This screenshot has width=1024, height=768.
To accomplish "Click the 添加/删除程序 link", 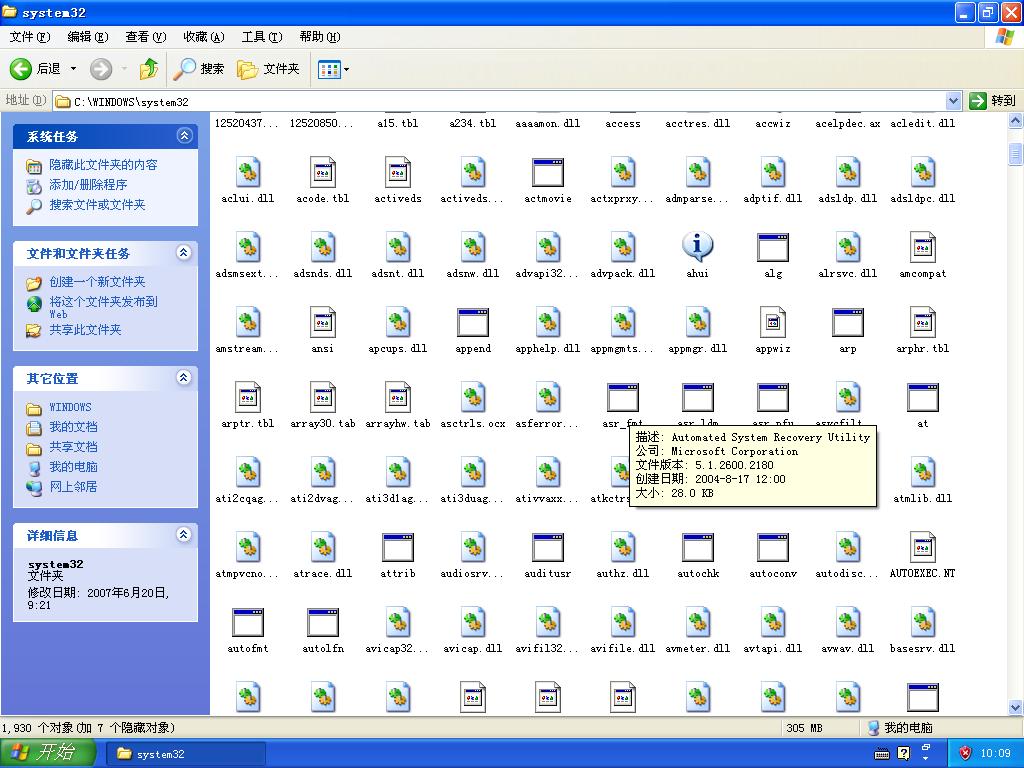I will (88, 185).
